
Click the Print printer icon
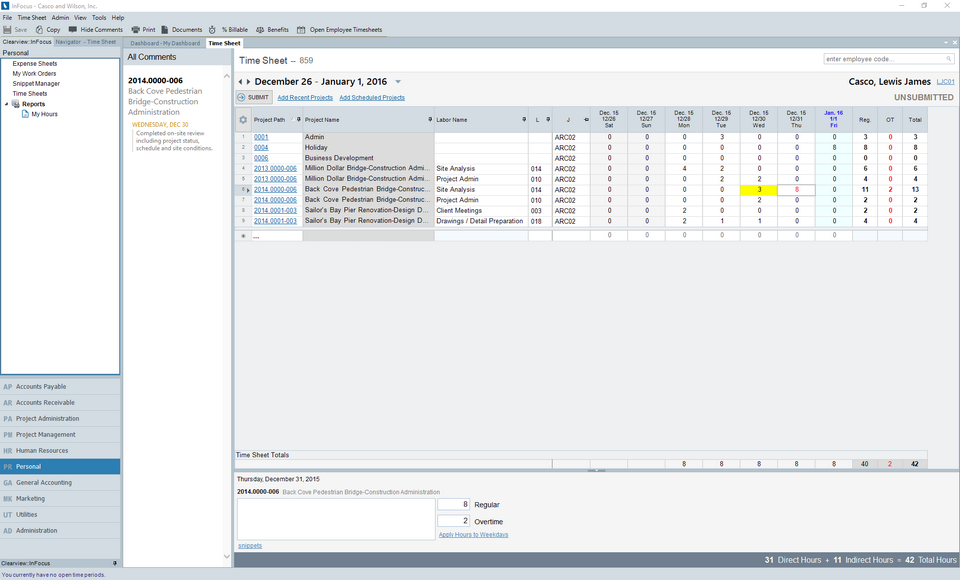click(x=135, y=29)
